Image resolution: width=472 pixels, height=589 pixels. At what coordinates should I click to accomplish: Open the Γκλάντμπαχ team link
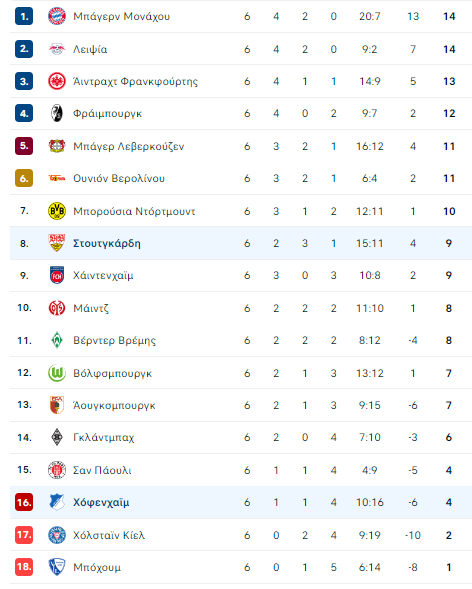pos(103,438)
